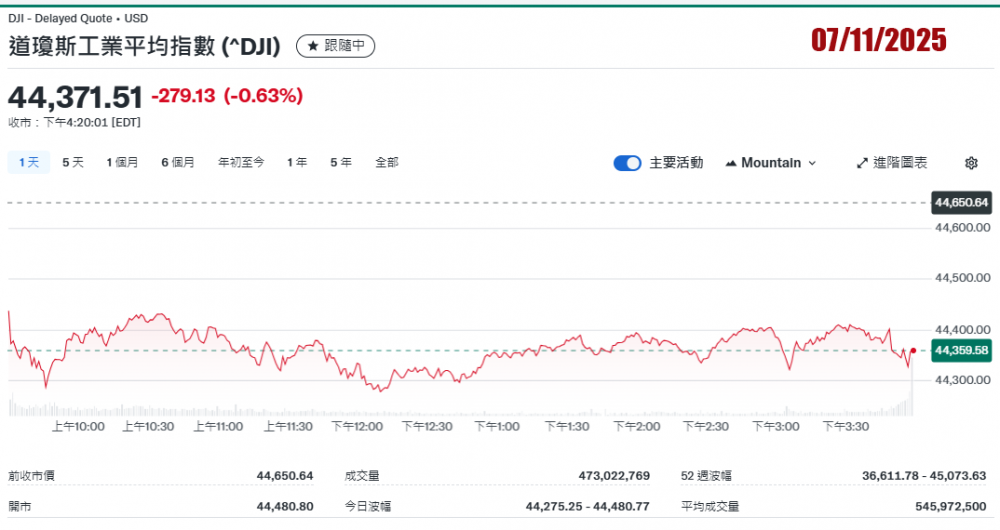
Task: Switch chart to 年初至今 range
Action: (241, 162)
